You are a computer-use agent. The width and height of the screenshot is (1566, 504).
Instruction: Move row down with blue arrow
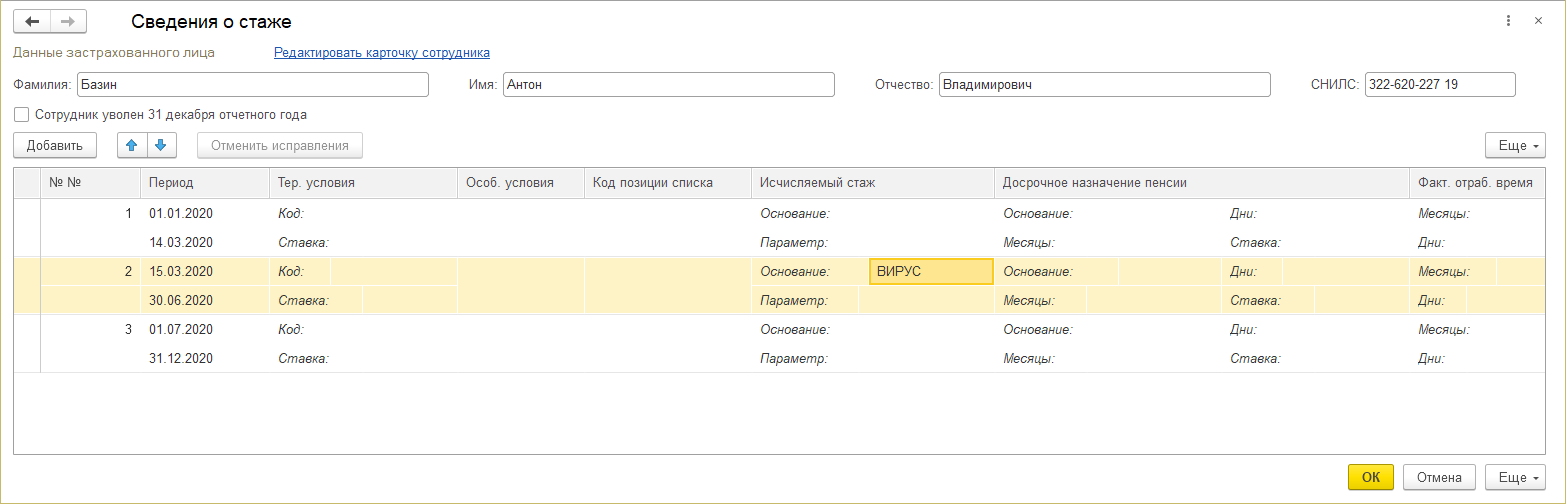[162, 145]
